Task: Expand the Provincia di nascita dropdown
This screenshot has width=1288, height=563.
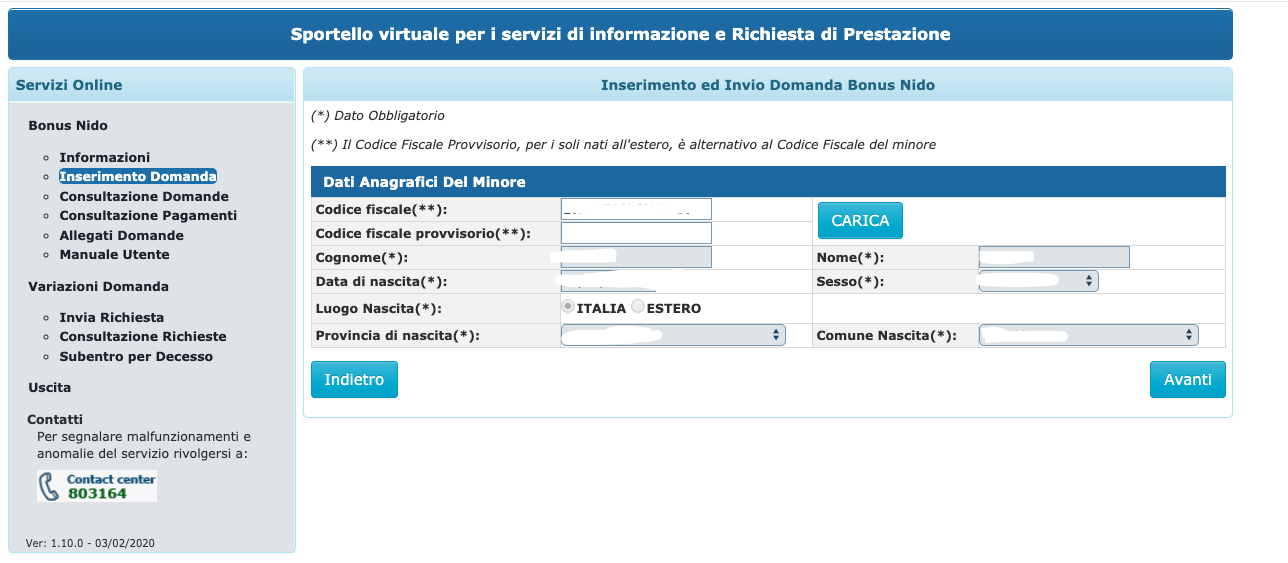Action: (x=673, y=335)
